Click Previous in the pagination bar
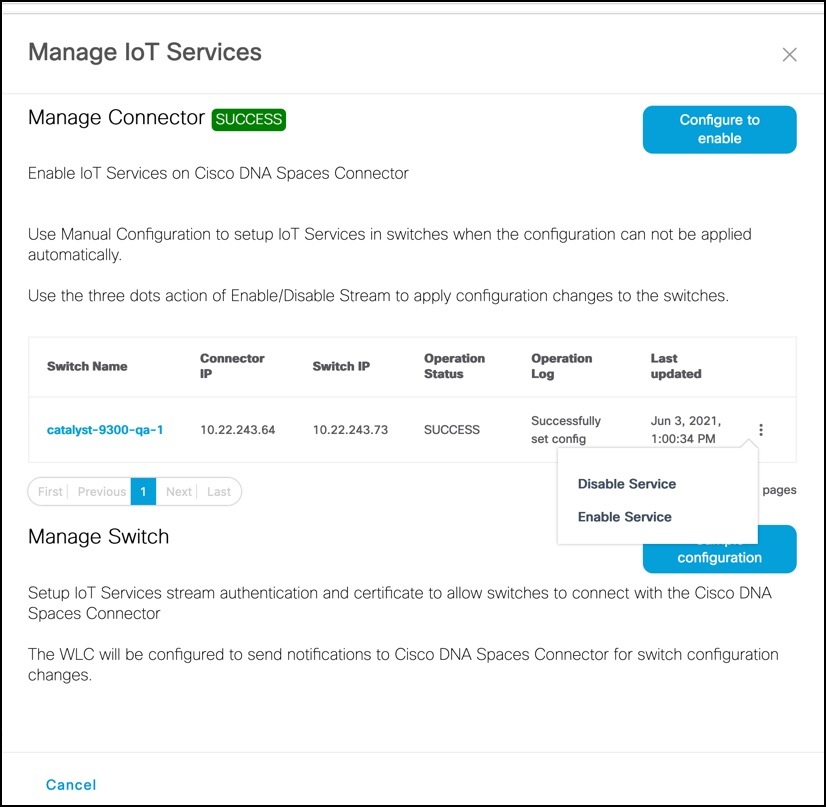 point(100,491)
